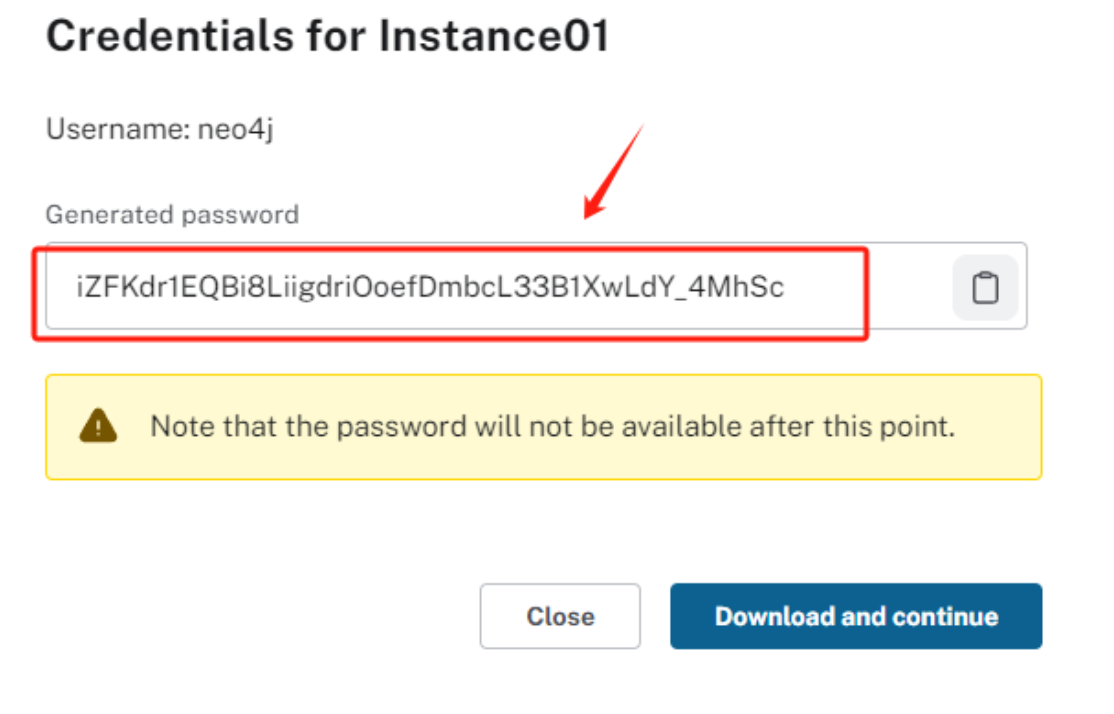Click the Generated password label
1114x714 pixels.
[x=172, y=214]
